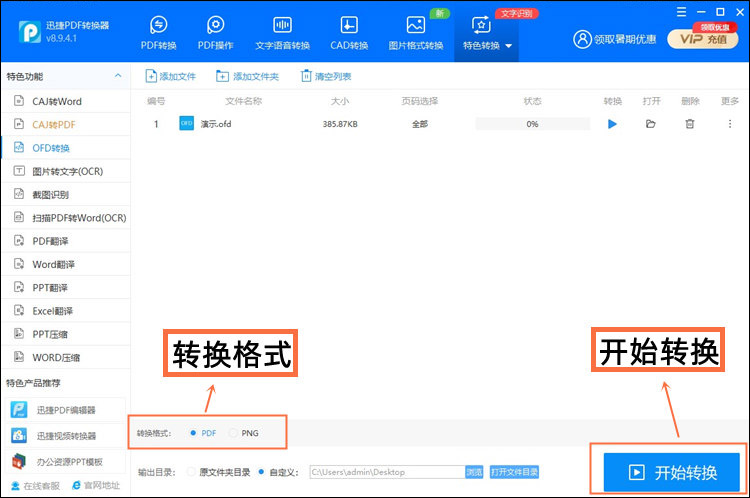Select CAJ转PDF in sidebar
This screenshot has width=750, height=498.
(x=66, y=125)
